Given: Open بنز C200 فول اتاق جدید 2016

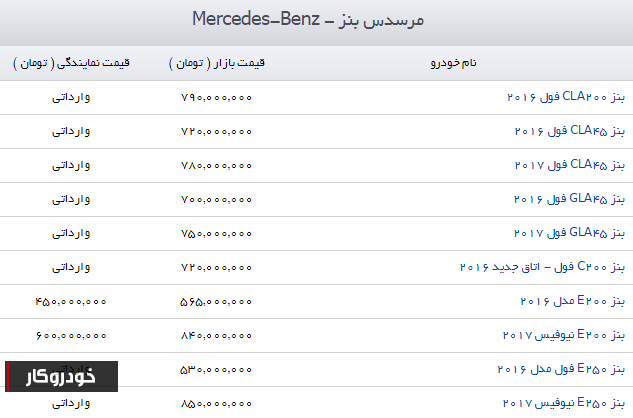Looking at the screenshot, I should point(542,267).
